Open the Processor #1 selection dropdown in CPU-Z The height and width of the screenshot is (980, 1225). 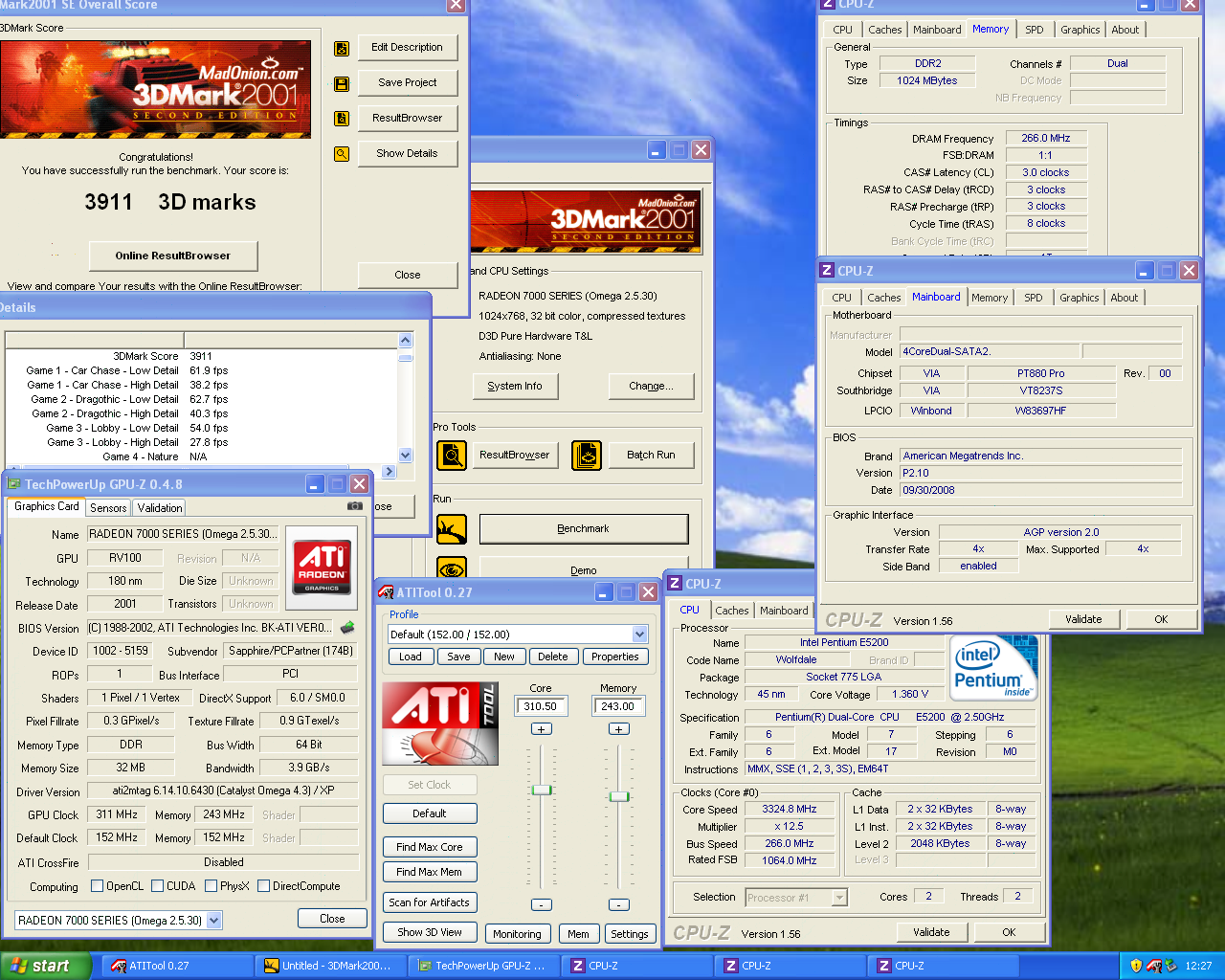(839, 898)
